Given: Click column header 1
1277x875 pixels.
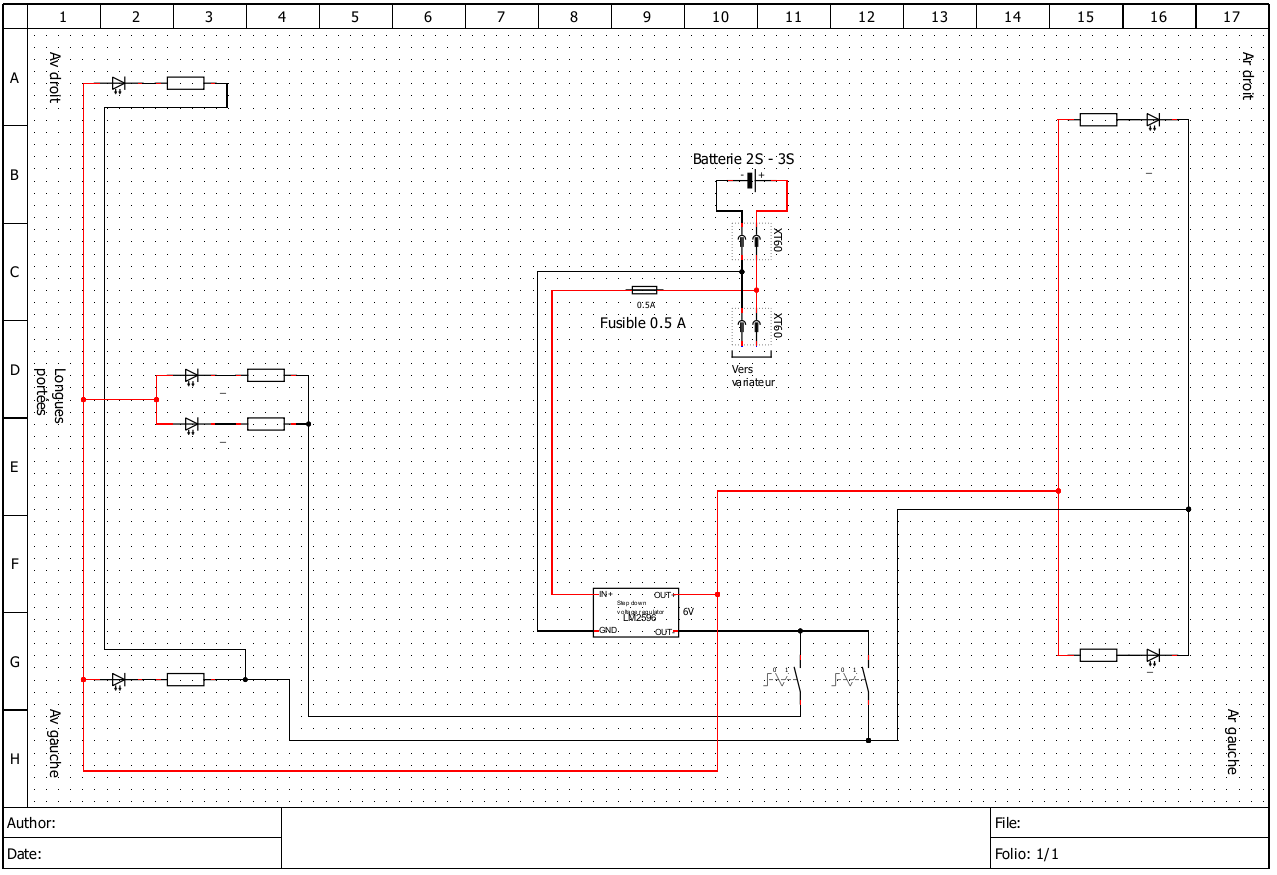Looking at the screenshot, I should (64, 16).
